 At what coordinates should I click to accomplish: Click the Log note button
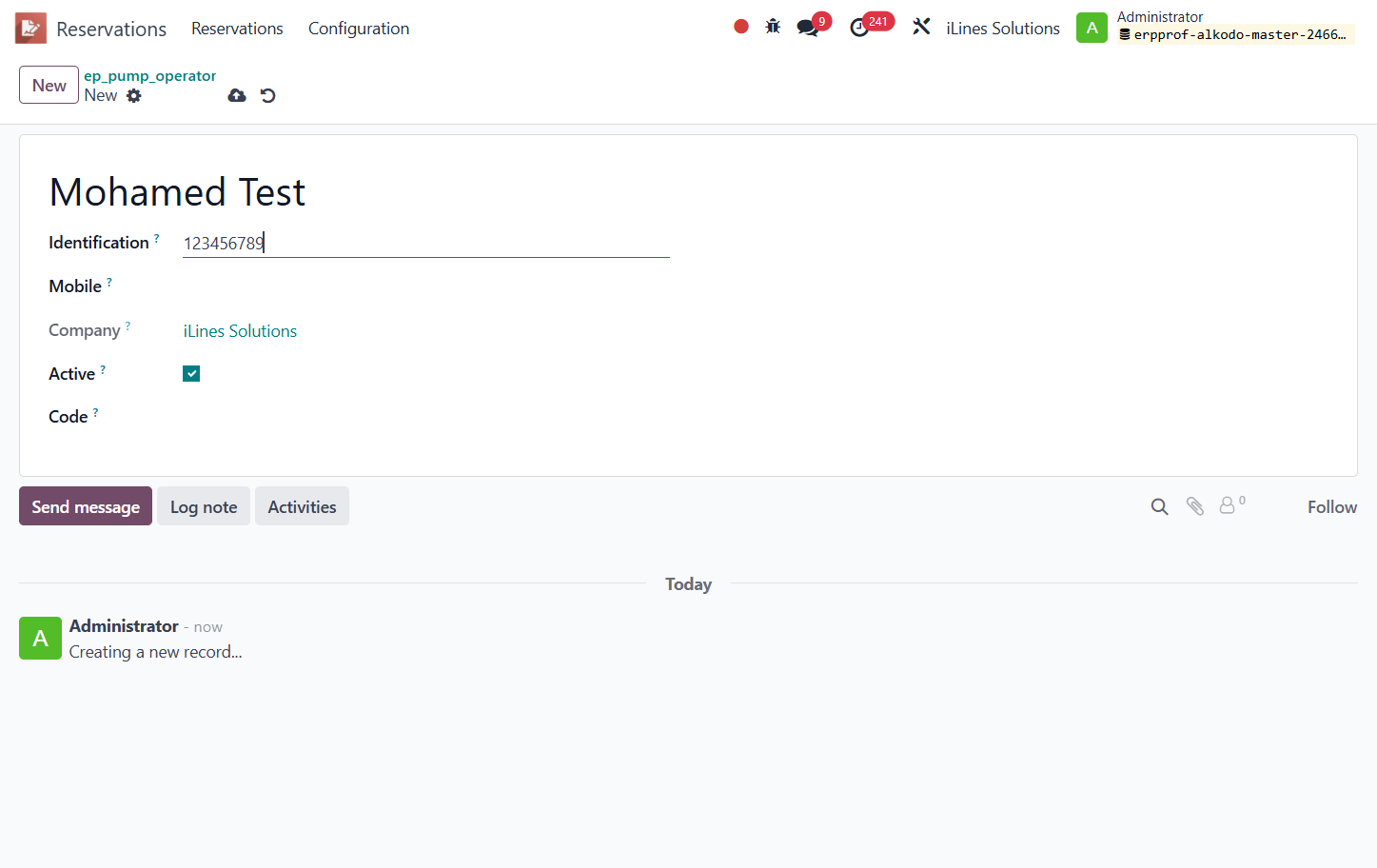point(204,506)
